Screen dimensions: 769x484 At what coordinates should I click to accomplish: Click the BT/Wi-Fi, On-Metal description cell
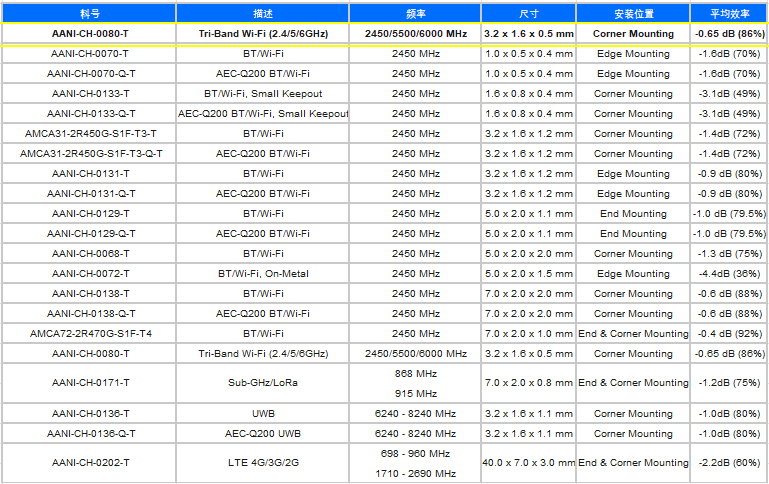point(263,274)
